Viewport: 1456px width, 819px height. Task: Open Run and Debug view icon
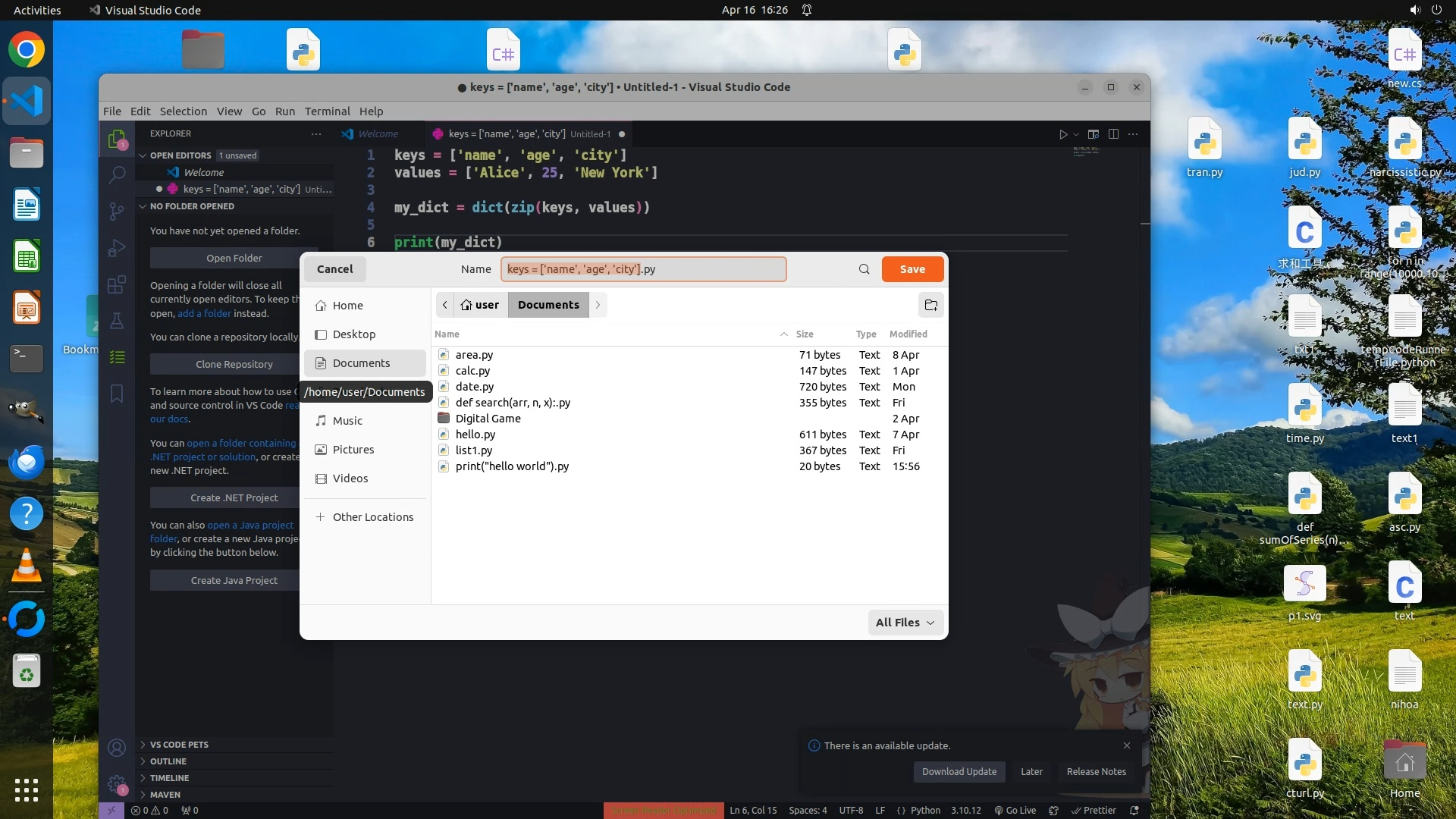[117, 248]
